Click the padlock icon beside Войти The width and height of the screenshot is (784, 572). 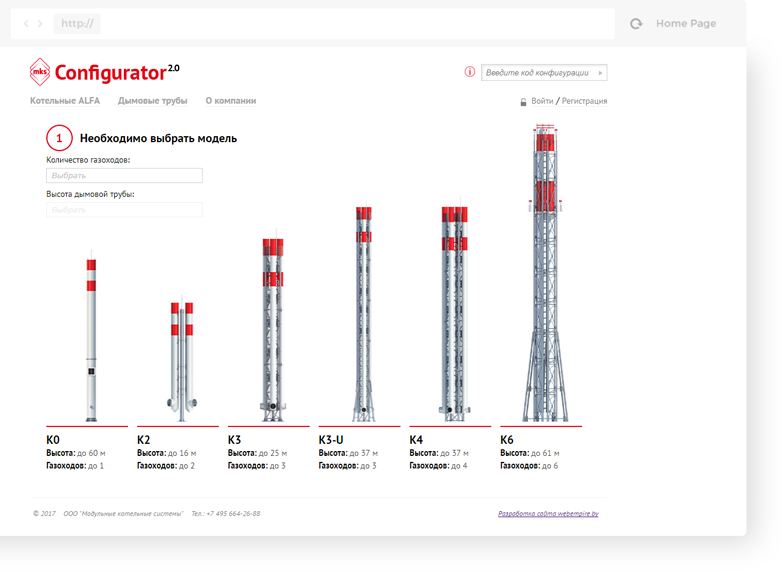point(523,102)
